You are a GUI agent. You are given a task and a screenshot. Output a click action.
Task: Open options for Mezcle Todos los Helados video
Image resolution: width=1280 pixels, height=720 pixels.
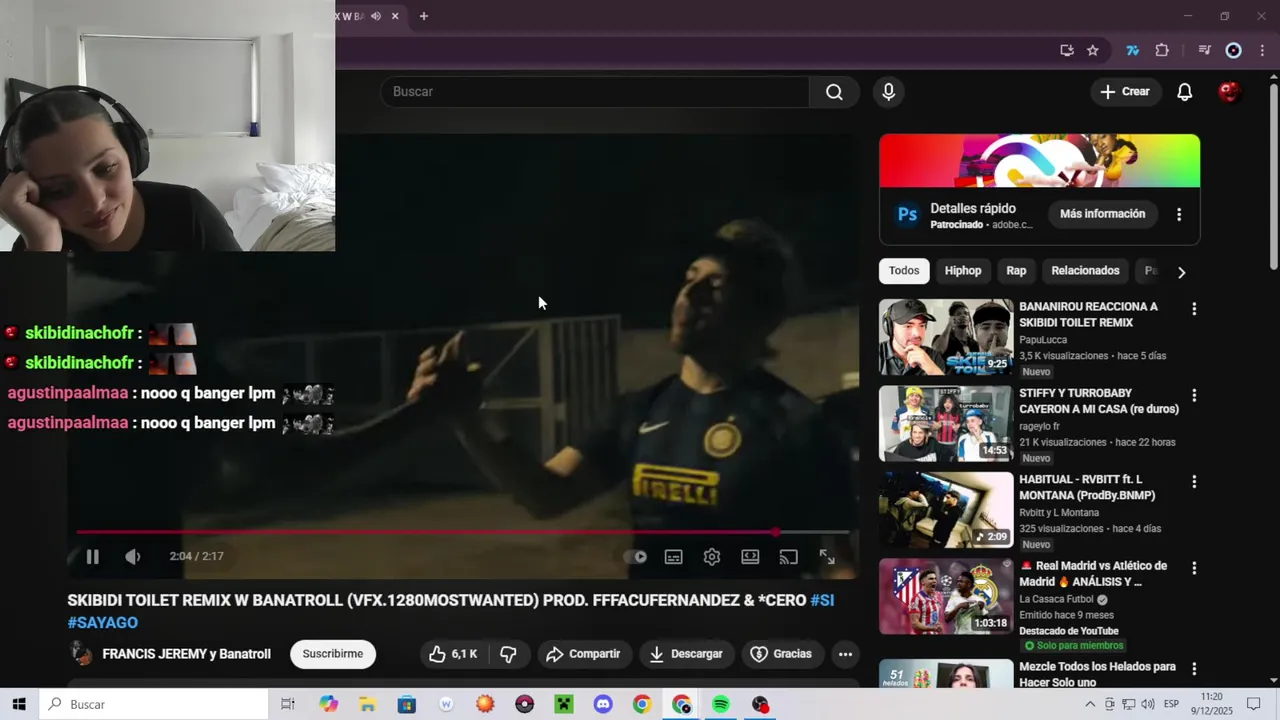(1194, 669)
